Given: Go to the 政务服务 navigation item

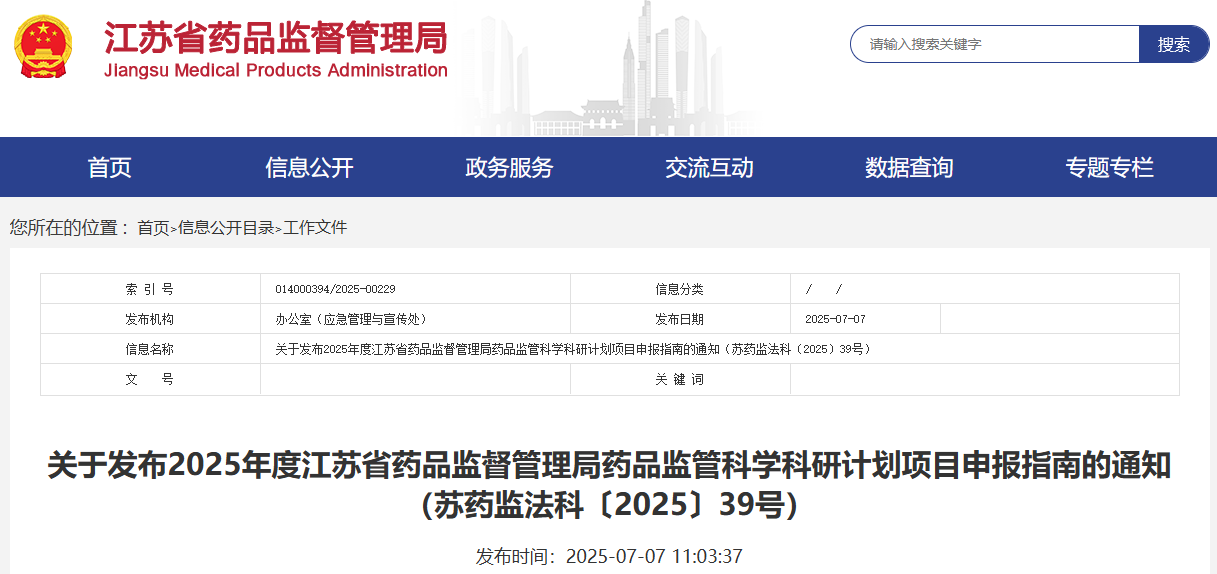Looking at the screenshot, I should (x=509, y=168).
